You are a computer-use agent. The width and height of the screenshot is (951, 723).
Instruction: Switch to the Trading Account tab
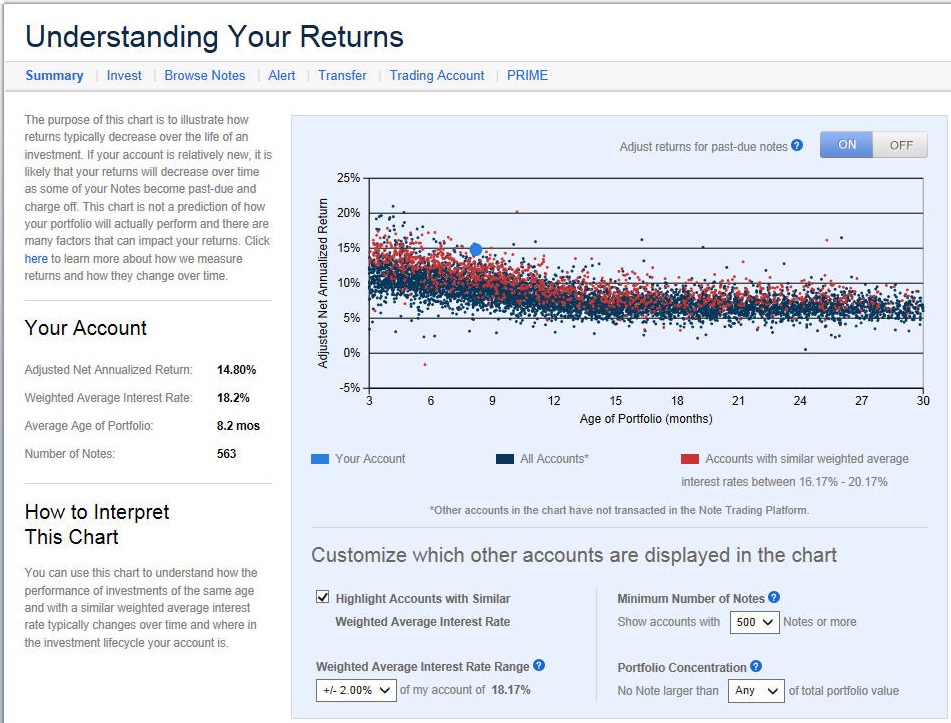(x=437, y=76)
